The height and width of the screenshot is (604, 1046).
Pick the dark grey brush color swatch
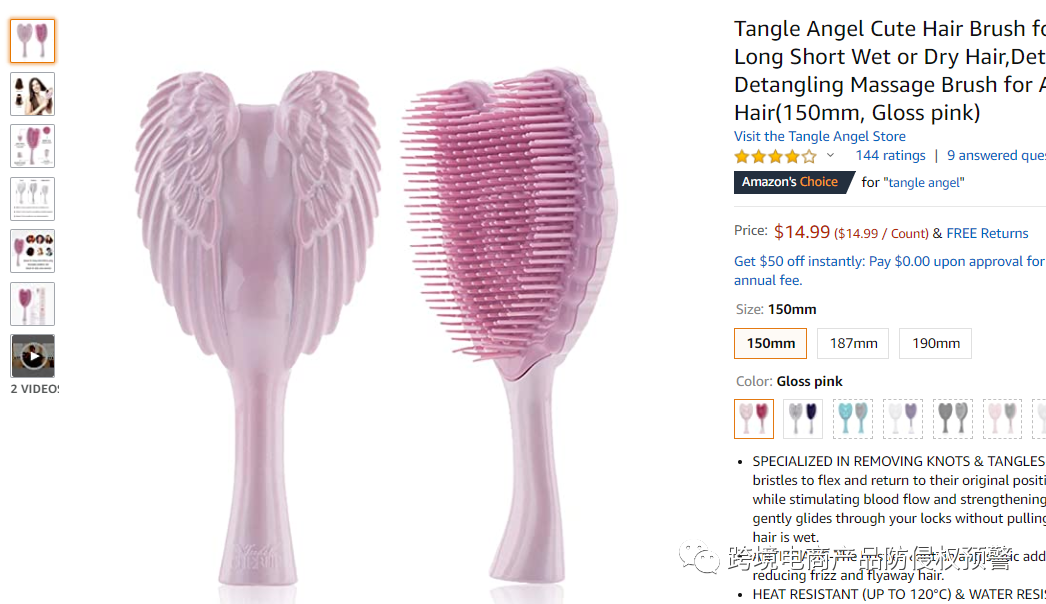[953, 419]
